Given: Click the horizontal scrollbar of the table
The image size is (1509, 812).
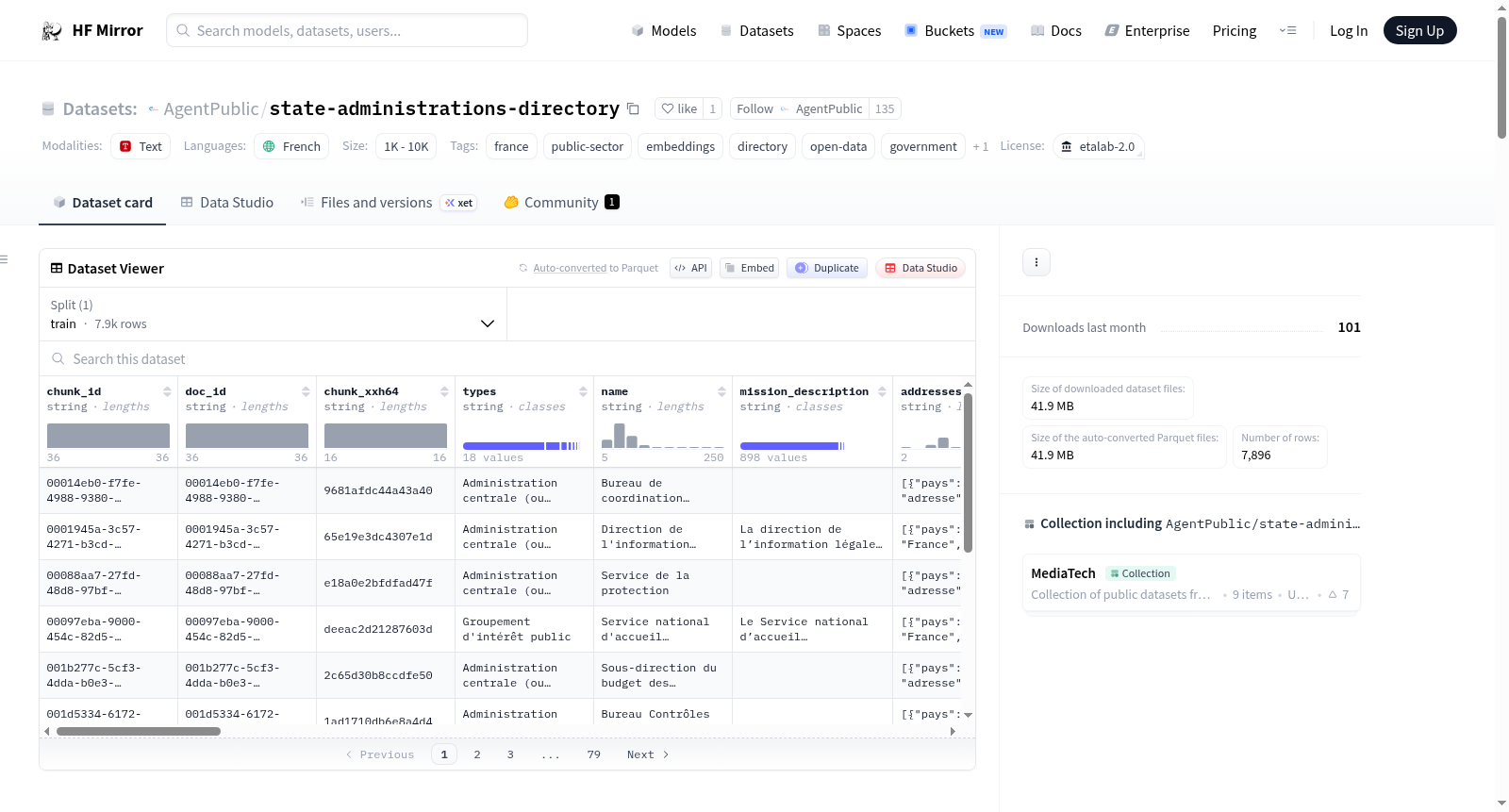Looking at the screenshot, I should pyautogui.click(x=139, y=732).
